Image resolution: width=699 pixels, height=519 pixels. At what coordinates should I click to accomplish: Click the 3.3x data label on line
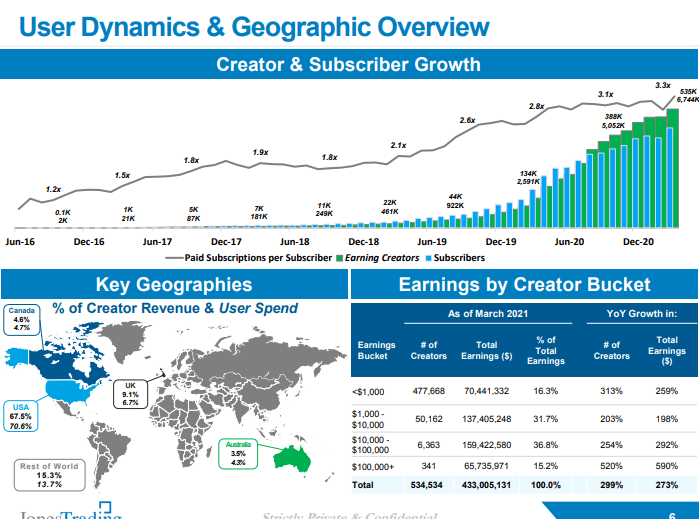click(662, 85)
